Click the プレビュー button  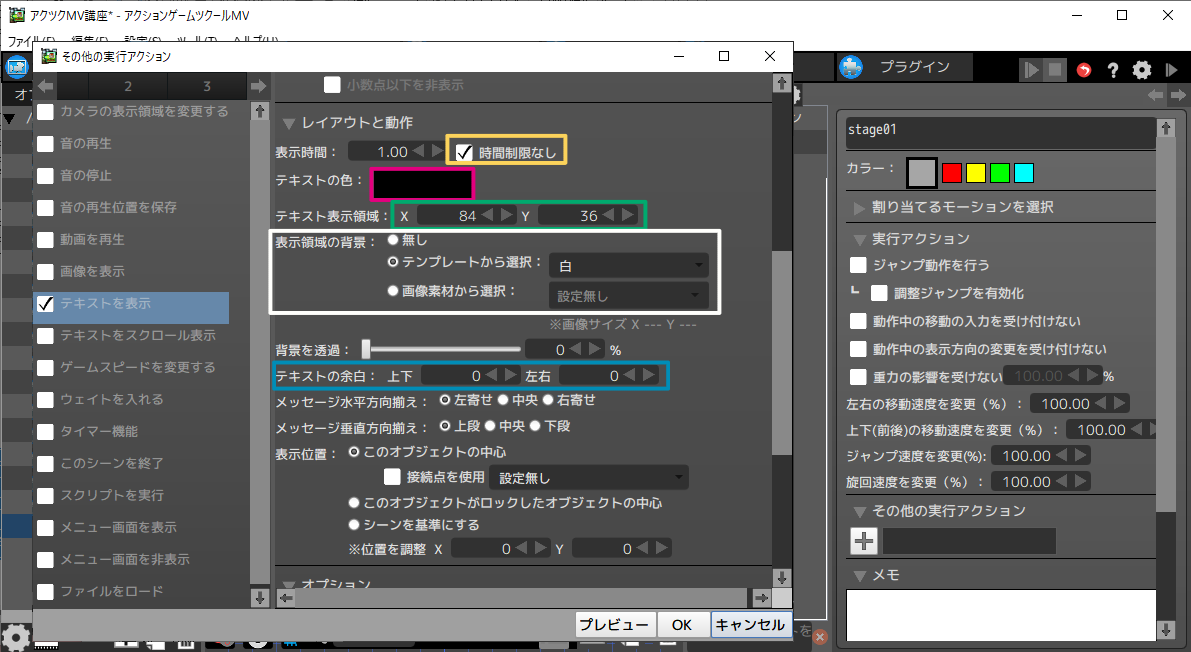pos(616,624)
